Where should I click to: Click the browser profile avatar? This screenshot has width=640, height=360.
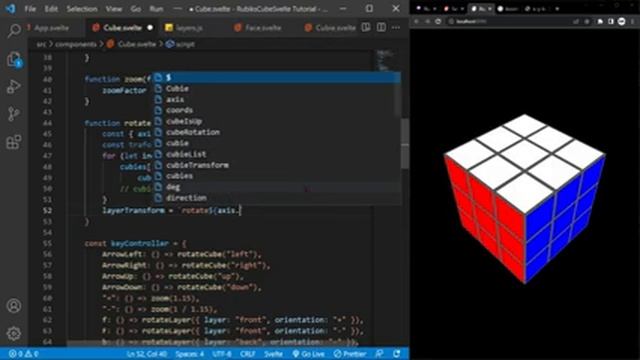click(x=622, y=21)
